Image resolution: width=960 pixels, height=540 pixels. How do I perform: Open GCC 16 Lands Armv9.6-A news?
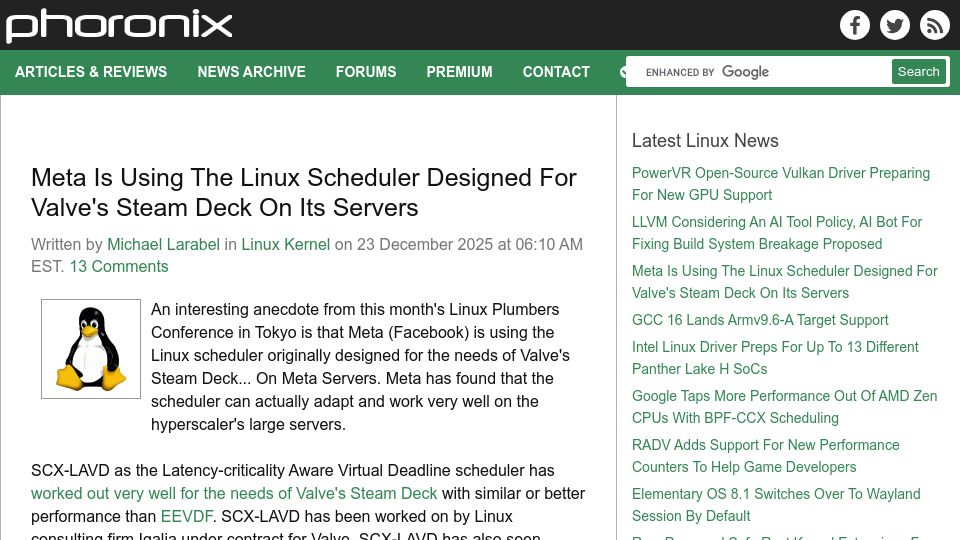click(760, 320)
